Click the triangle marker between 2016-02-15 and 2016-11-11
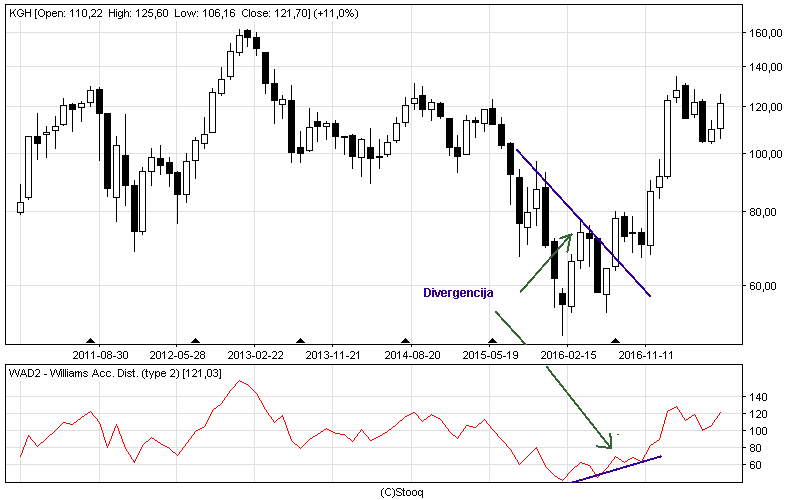The height and width of the screenshot is (500, 800). point(615,341)
